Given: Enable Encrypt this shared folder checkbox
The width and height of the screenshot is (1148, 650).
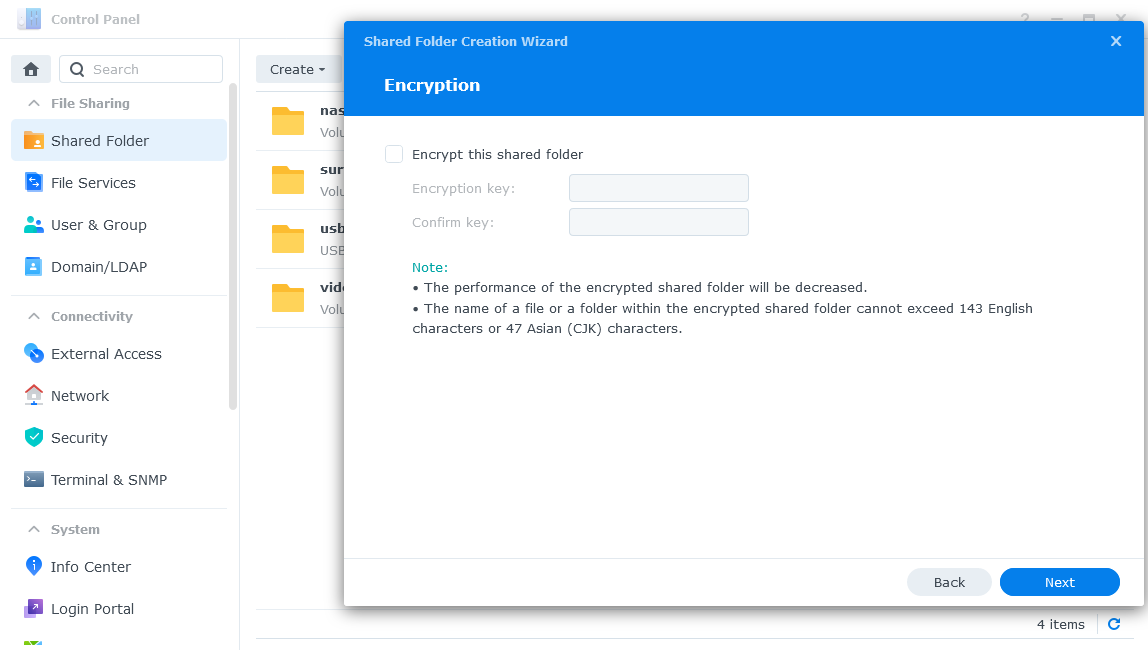Looking at the screenshot, I should [394, 154].
